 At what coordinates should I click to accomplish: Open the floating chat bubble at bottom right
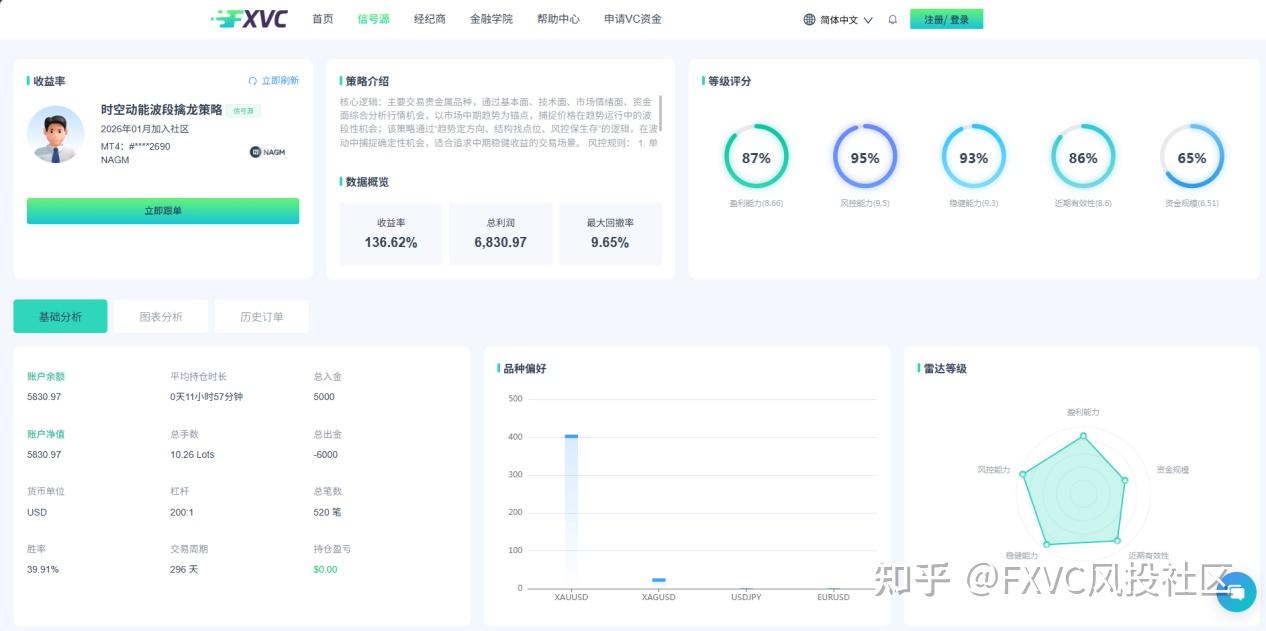coord(1236,592)
